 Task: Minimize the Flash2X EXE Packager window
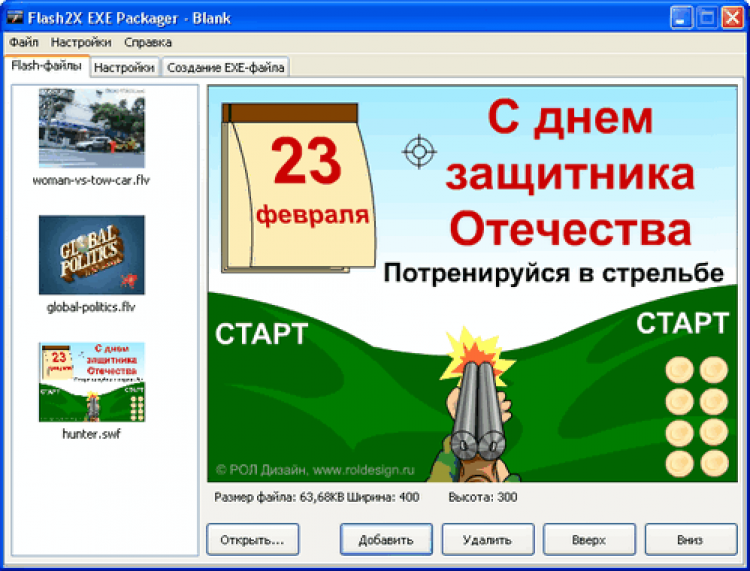(681, 18)
